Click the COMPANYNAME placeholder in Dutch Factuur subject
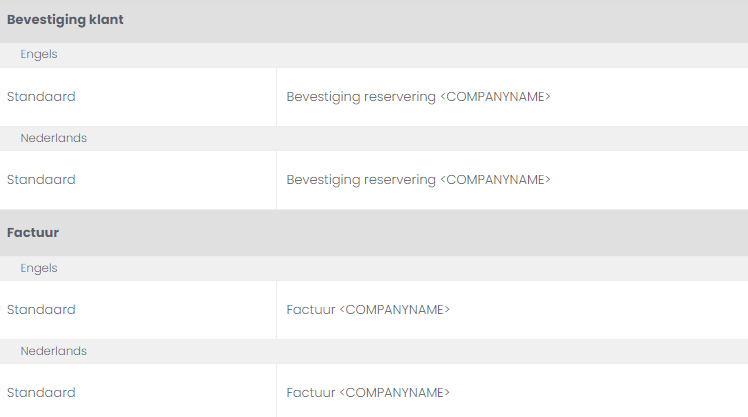Image resolution: width=748 pixels, height=417 pixels. pos(396,393)
